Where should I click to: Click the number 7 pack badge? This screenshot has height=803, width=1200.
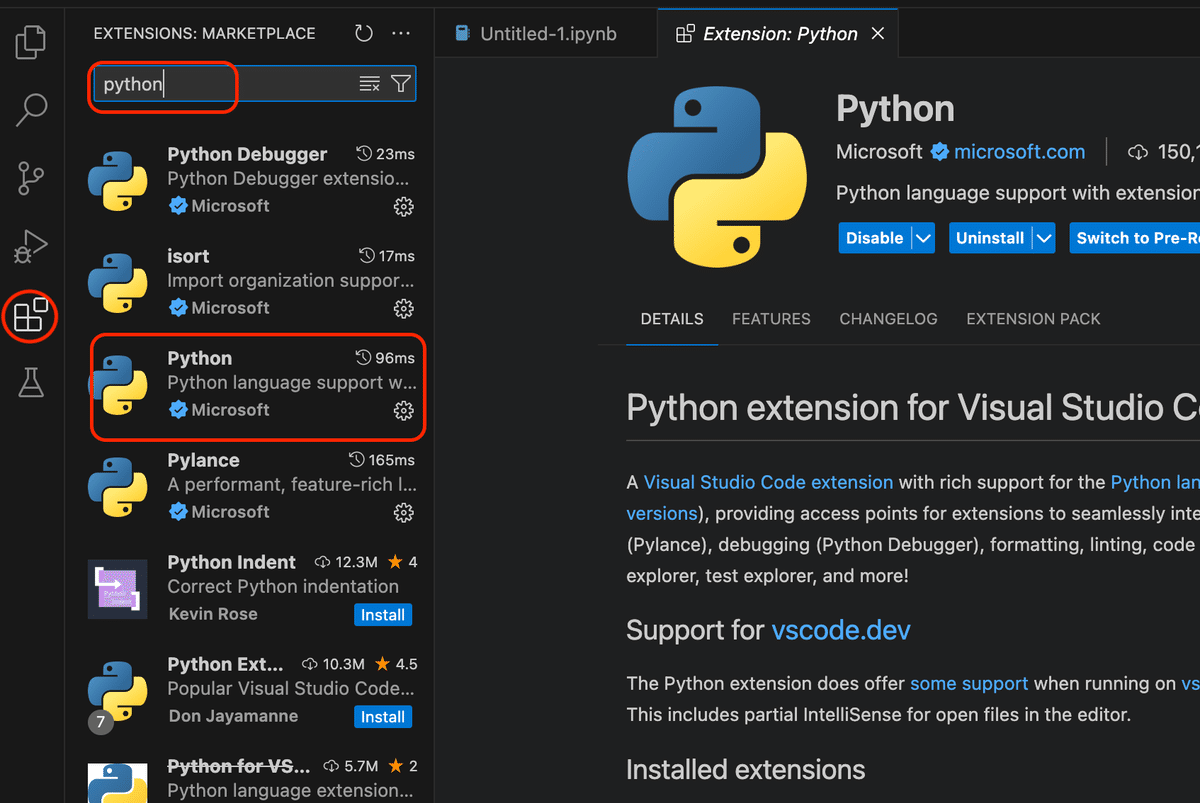click(x=100, y=722)
